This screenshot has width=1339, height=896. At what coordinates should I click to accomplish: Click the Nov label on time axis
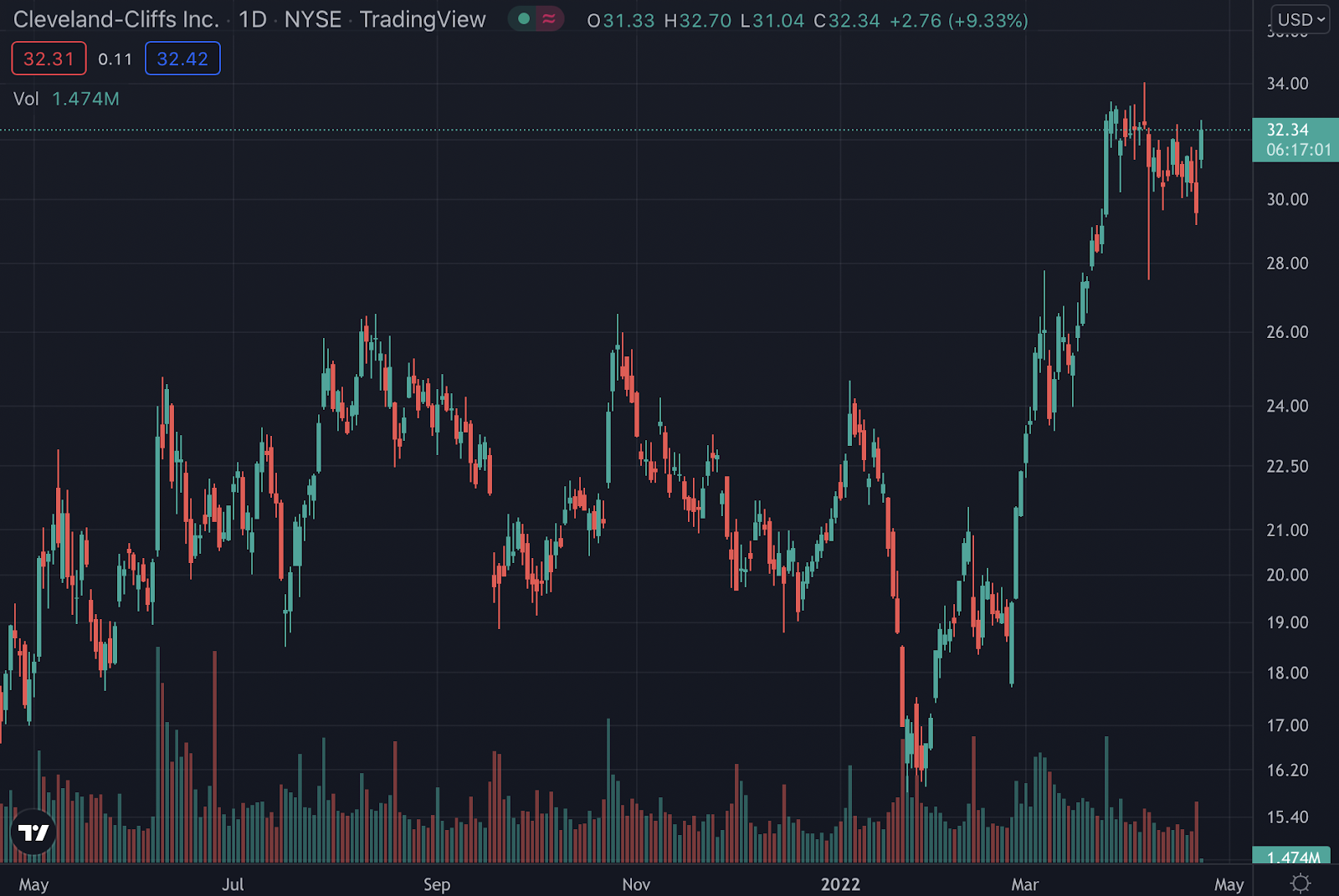point(636,884)
